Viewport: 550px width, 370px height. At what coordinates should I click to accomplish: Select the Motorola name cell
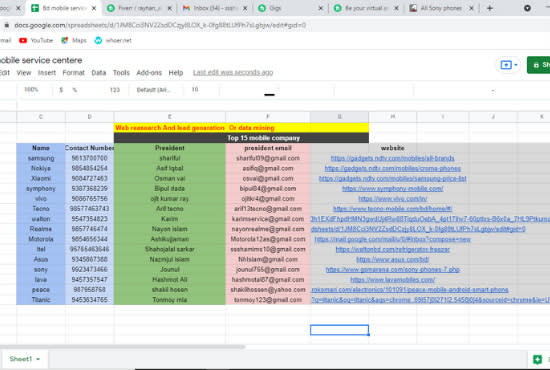pos(41,239)
